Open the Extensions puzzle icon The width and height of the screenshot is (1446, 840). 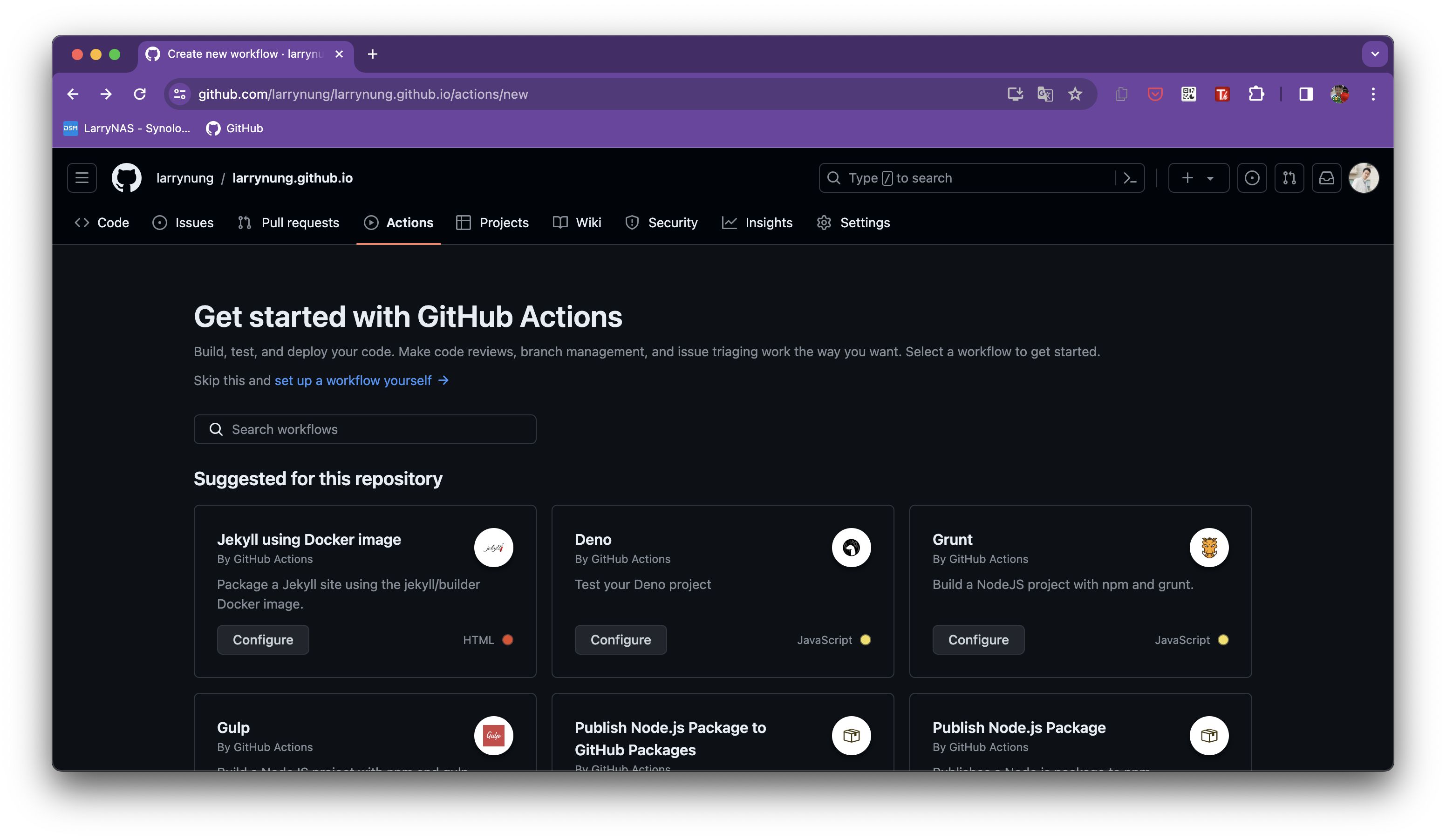(1256, 94)
